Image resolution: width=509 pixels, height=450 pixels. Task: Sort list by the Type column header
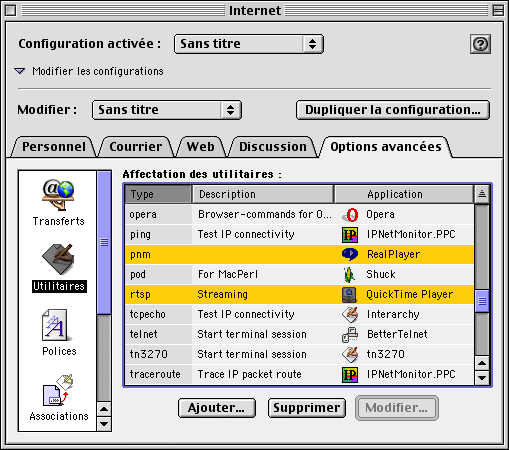pos(158,194)
